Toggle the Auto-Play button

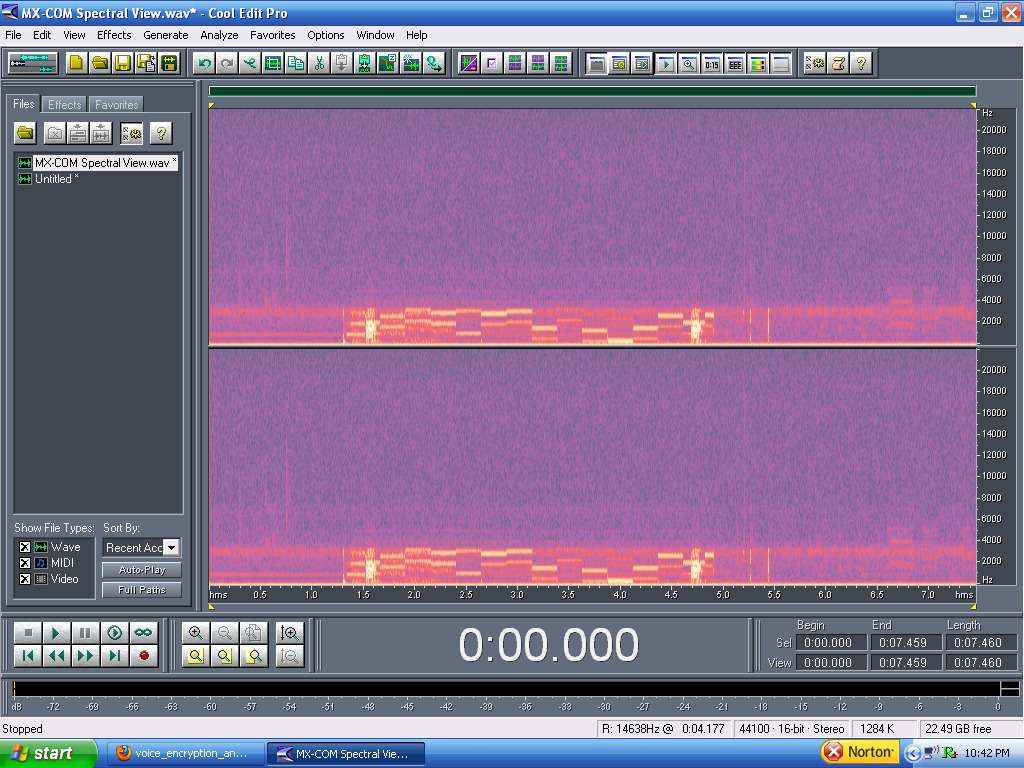142,570
